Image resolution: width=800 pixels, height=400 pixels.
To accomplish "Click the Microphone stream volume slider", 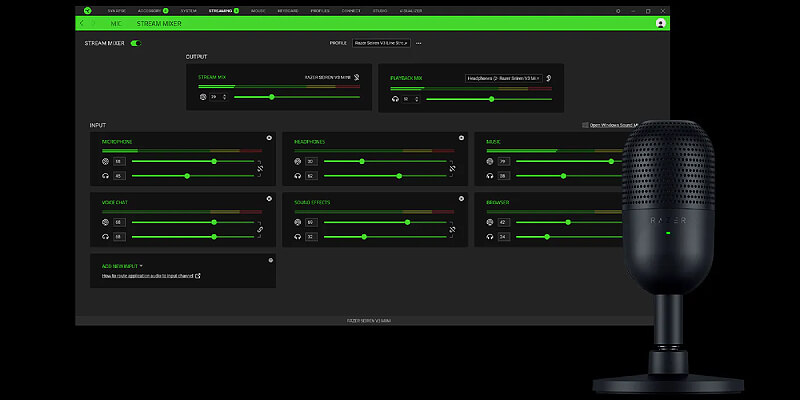I will (x=193, y=161).
